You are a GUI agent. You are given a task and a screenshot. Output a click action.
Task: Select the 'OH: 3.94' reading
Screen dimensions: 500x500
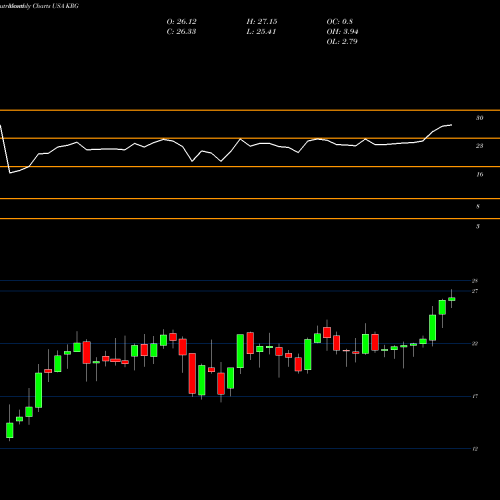[x=342, y=32]
